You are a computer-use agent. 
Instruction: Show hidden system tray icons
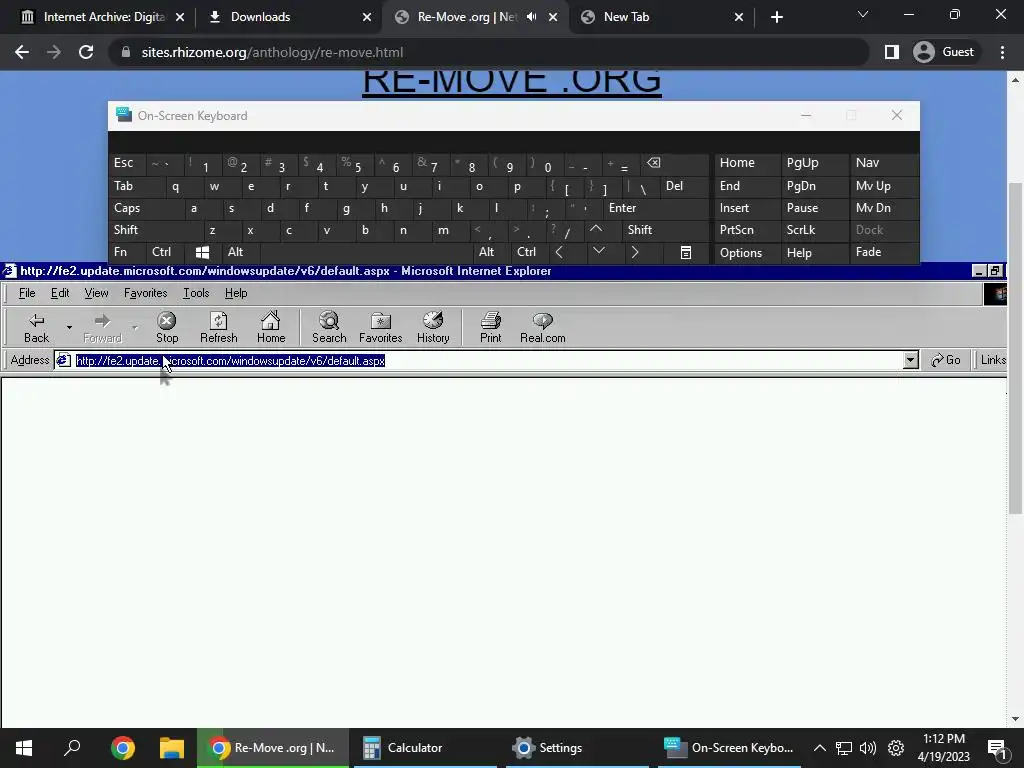[x=820, y=748]
